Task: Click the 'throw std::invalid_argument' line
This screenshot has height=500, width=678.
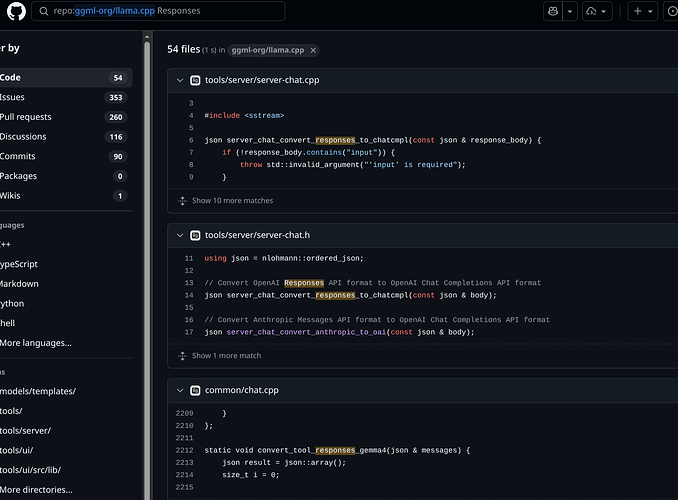Action: pos(353,165)
